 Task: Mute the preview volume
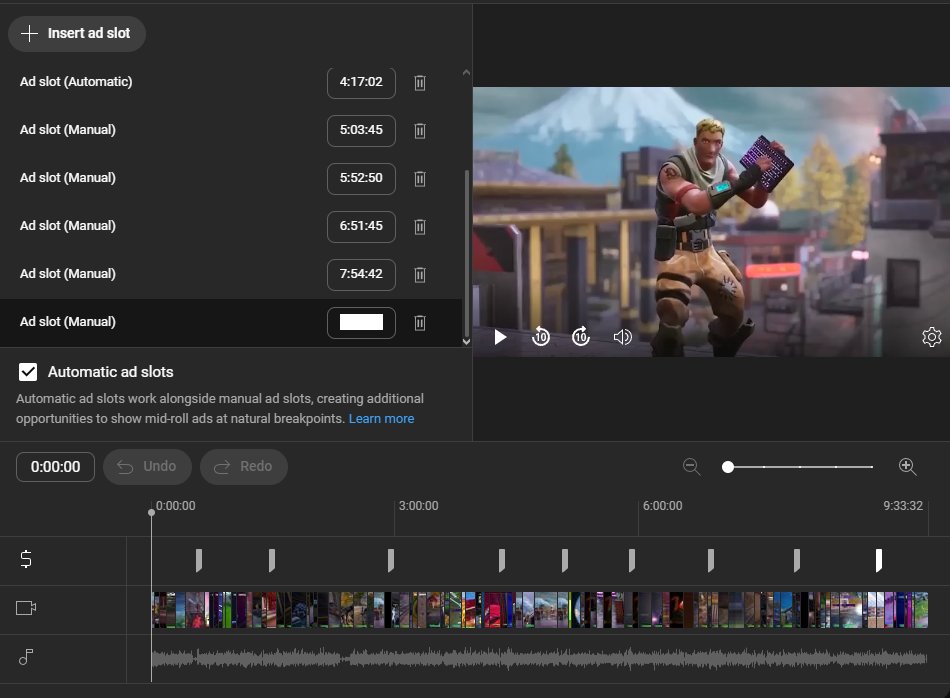[622, 337]
